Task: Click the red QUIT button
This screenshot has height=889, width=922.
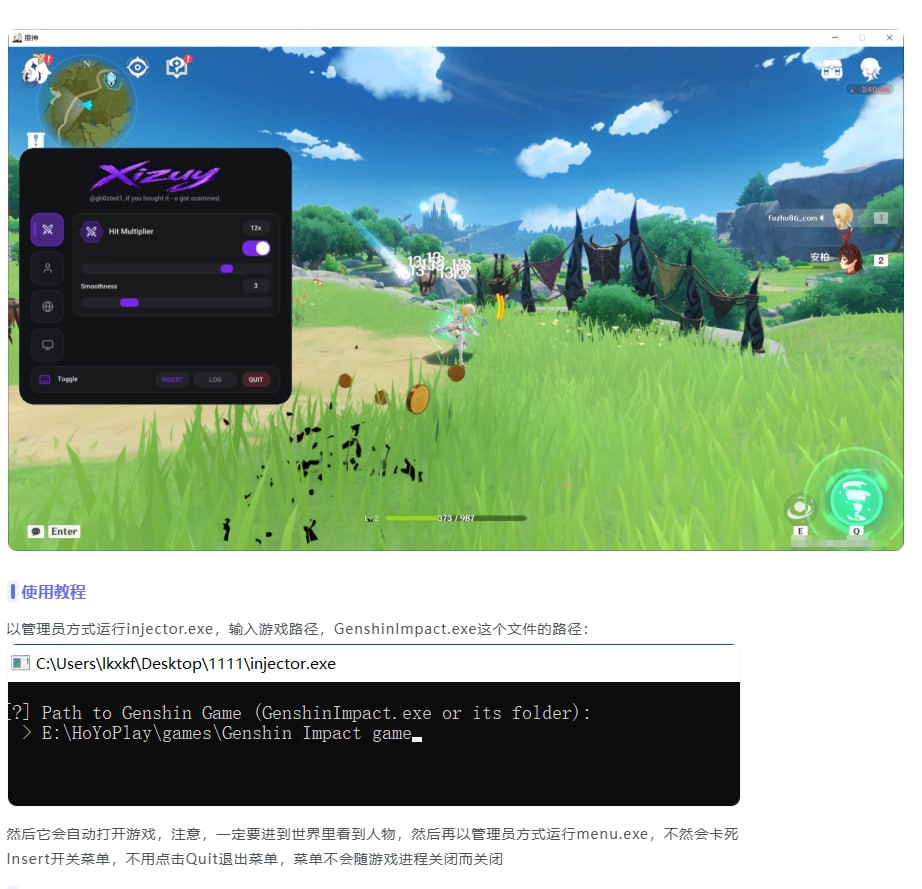Action: (256, 380)
